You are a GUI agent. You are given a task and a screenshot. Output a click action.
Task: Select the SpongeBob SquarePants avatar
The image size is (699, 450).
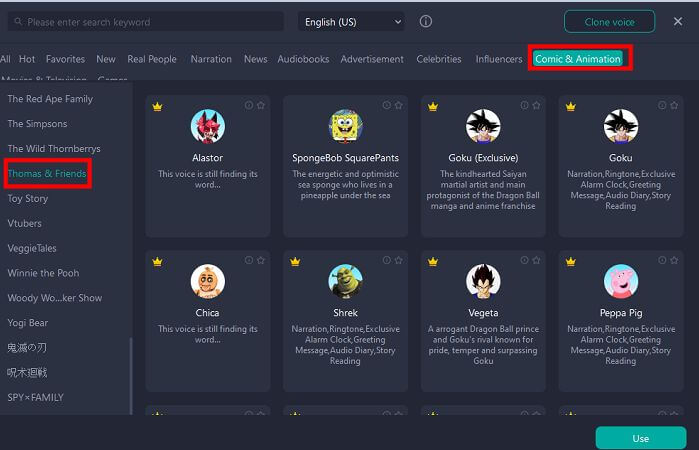345,126
